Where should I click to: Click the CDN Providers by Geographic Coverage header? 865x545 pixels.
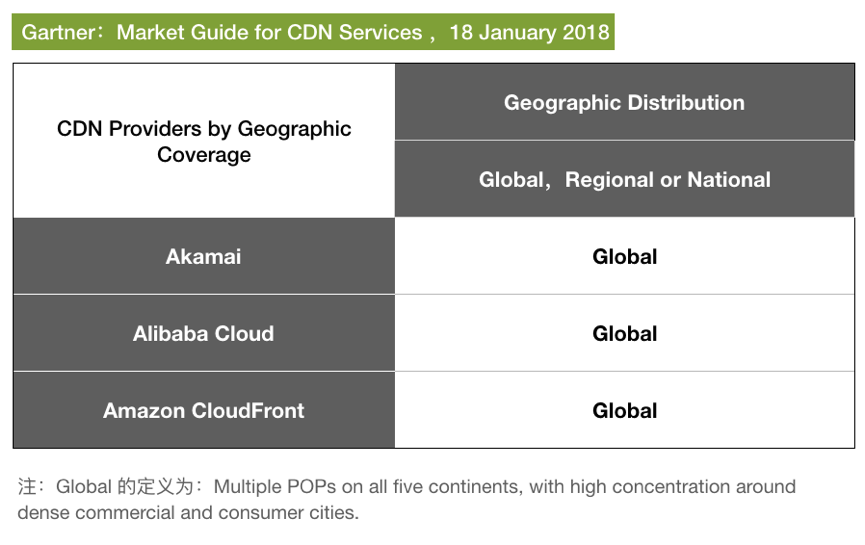click(204, 141)
